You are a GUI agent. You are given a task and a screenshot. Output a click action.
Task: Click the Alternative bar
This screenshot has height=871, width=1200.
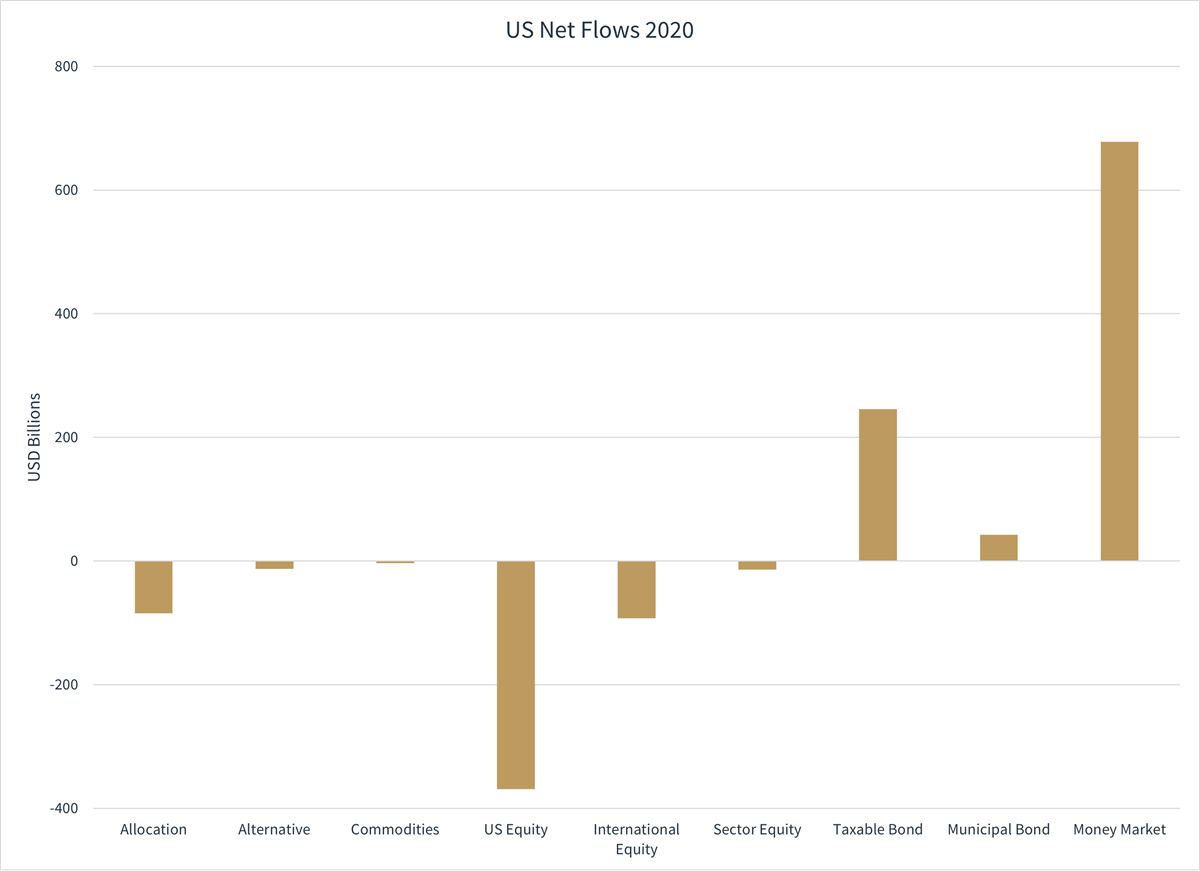pyautogui.click(x=274, y=565)
